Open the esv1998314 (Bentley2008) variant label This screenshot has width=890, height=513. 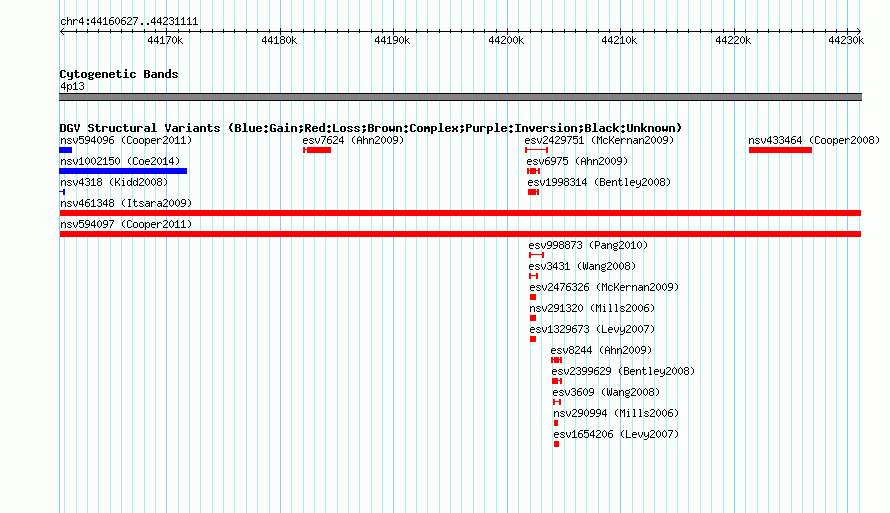pyautogui.click(x=599, y=182)
